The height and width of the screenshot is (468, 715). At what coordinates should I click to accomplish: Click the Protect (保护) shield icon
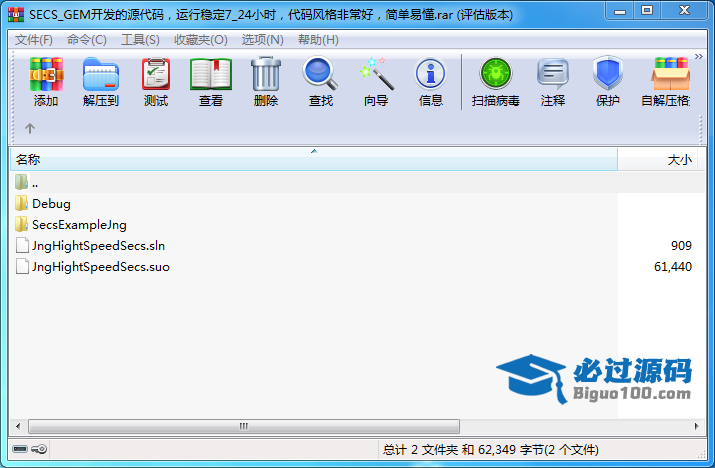pos(607,73)
